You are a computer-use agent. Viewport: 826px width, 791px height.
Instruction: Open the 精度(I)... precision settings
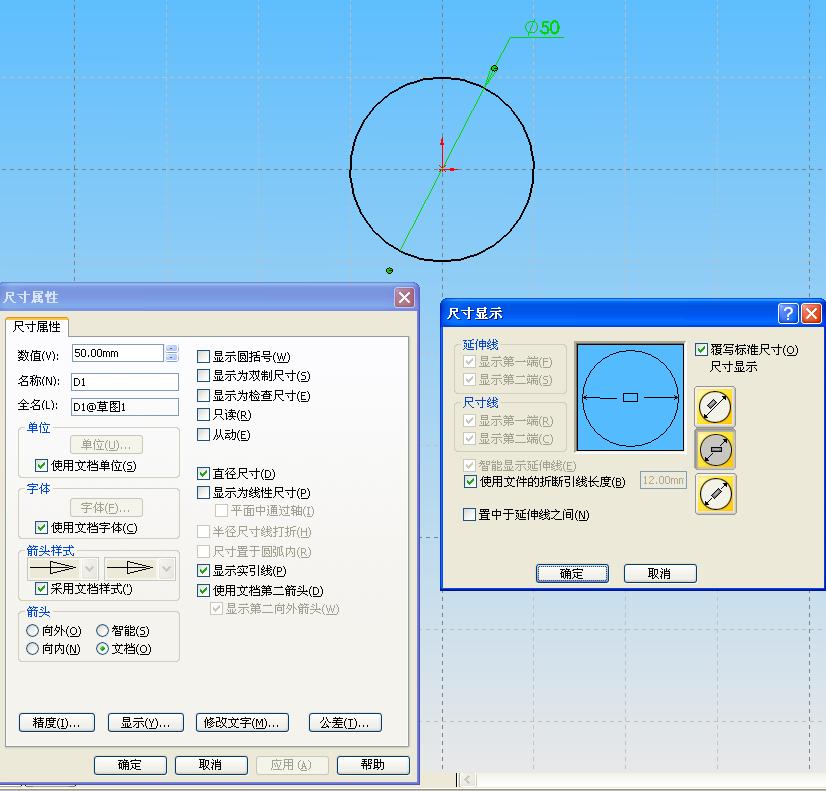(x=57, y=723)
